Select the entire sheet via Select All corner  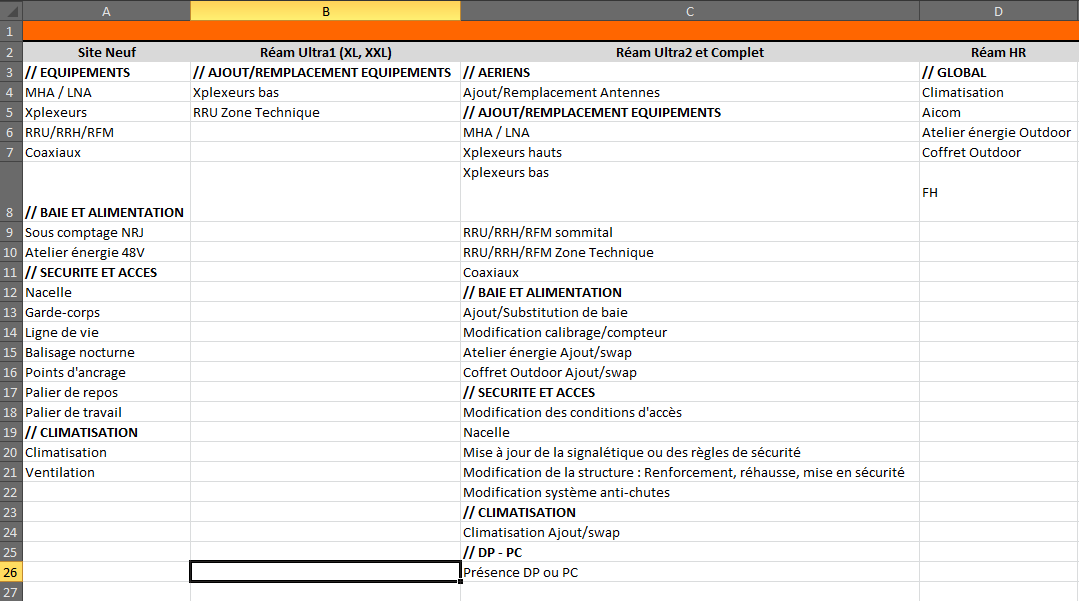pos(11,12)
